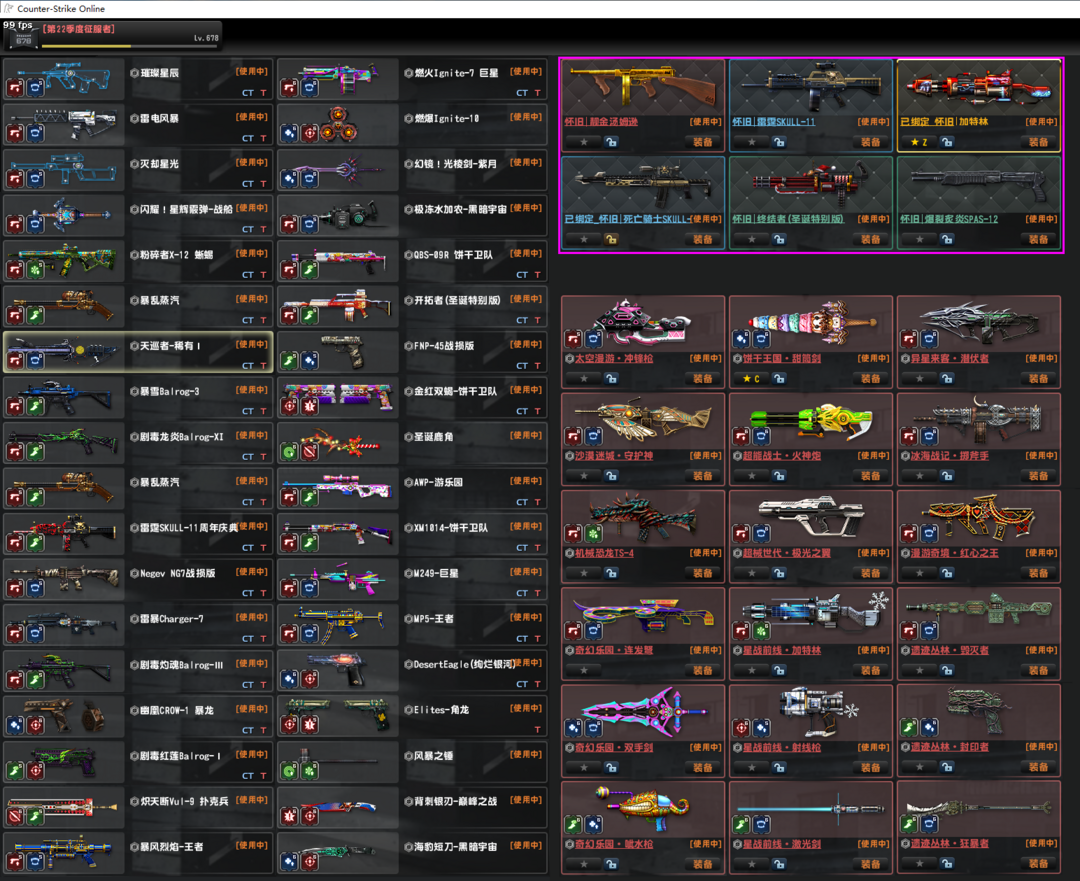Click the Counter-Strike Online title bar icon
The height and width of the screenshot is (881, 1080).
pyautogui.click(x=8, y=8)
